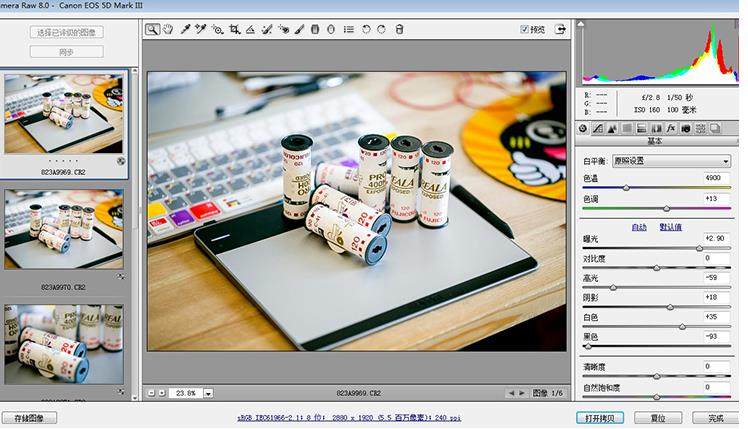Select the Graduated Filter tool
This screenshot has width=748, height=429.
[x=315, y=30]
